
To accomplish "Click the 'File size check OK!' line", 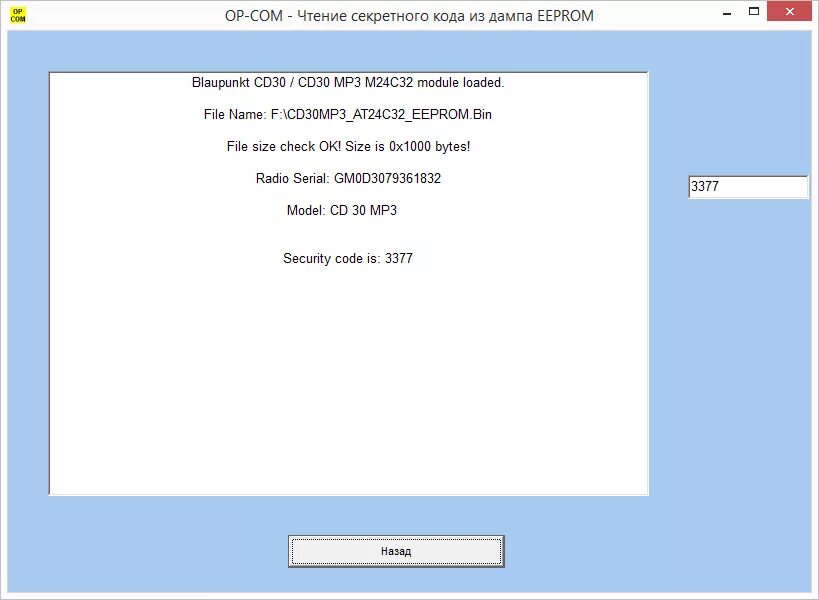I will [x=348, y=147].
